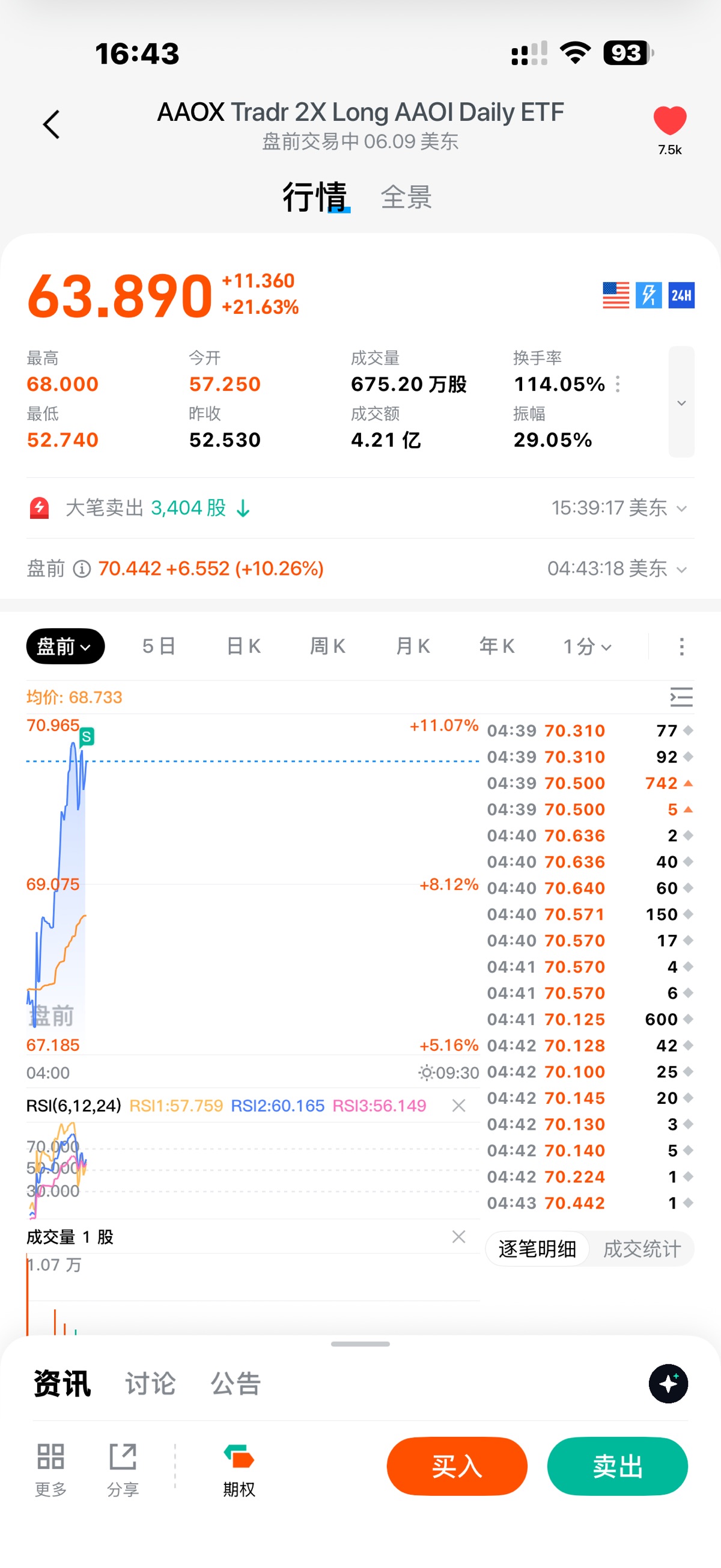
Task: Tap the green 卖出 sell button
Action: (x=618, y=1466)
